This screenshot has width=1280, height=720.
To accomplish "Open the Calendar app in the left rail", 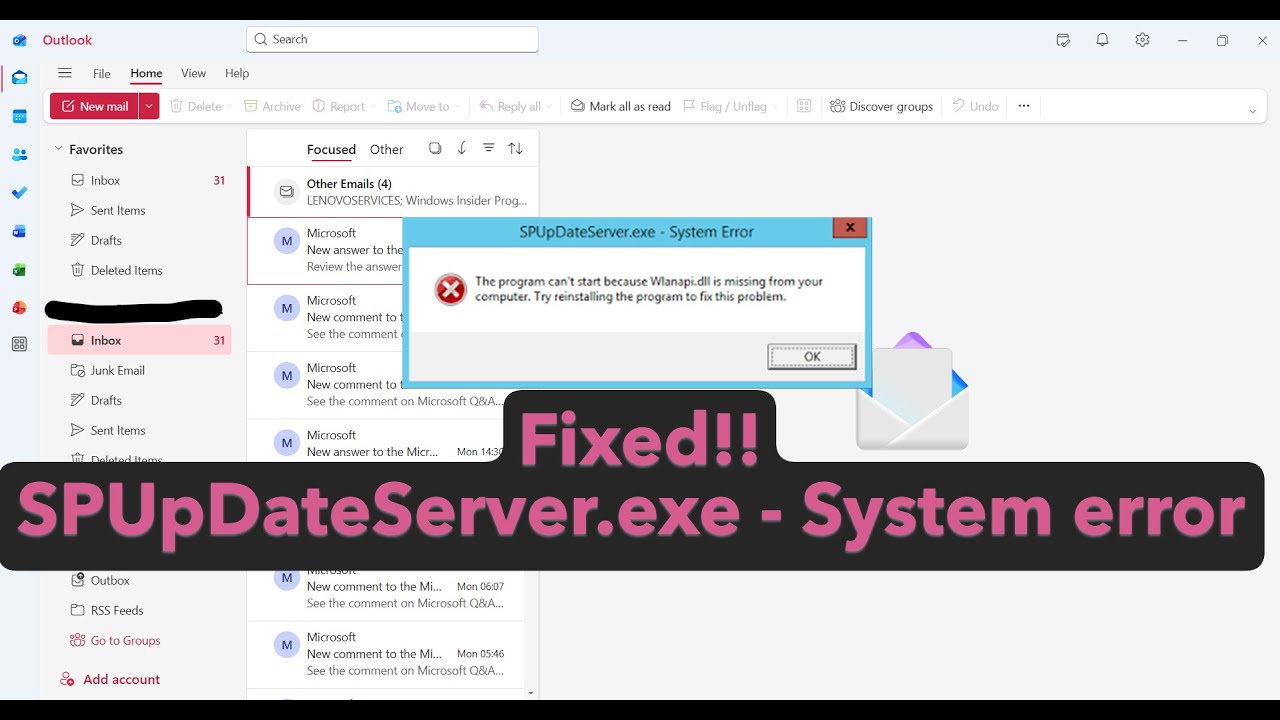I will [x=19, y=116].
